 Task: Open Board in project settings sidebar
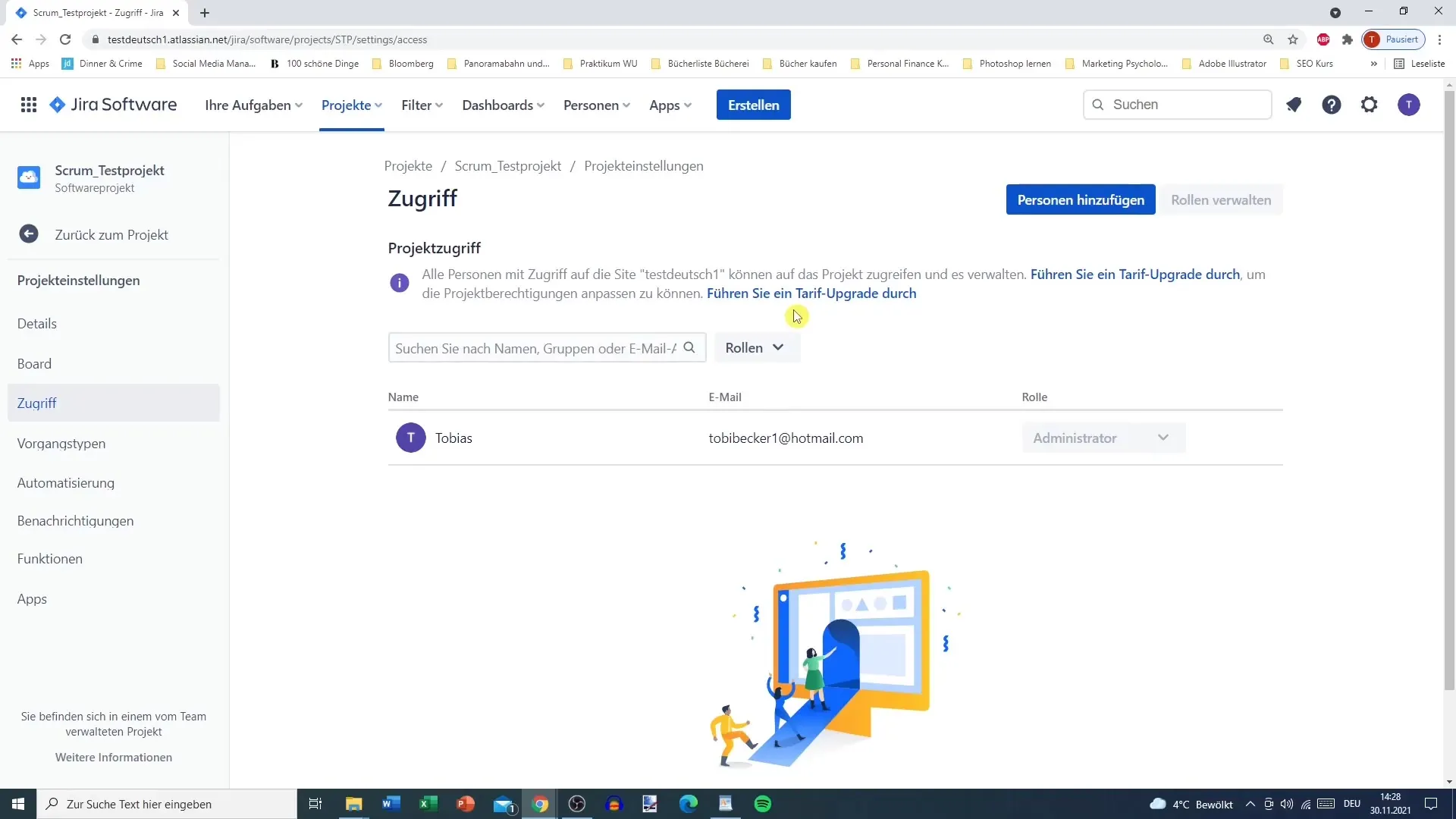pyautogui.click(x=114, y=364)
